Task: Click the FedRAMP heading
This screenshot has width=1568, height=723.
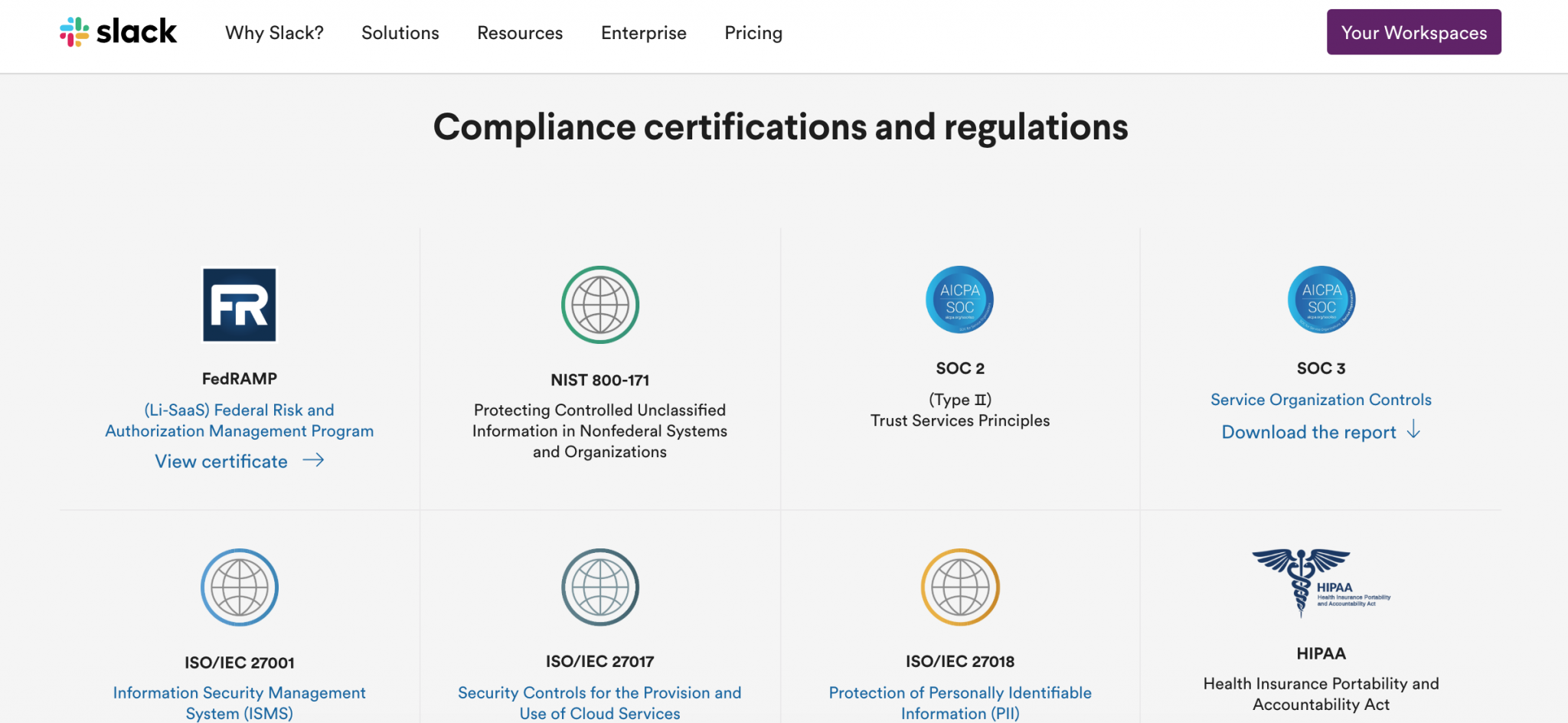Action: point(240,378)
